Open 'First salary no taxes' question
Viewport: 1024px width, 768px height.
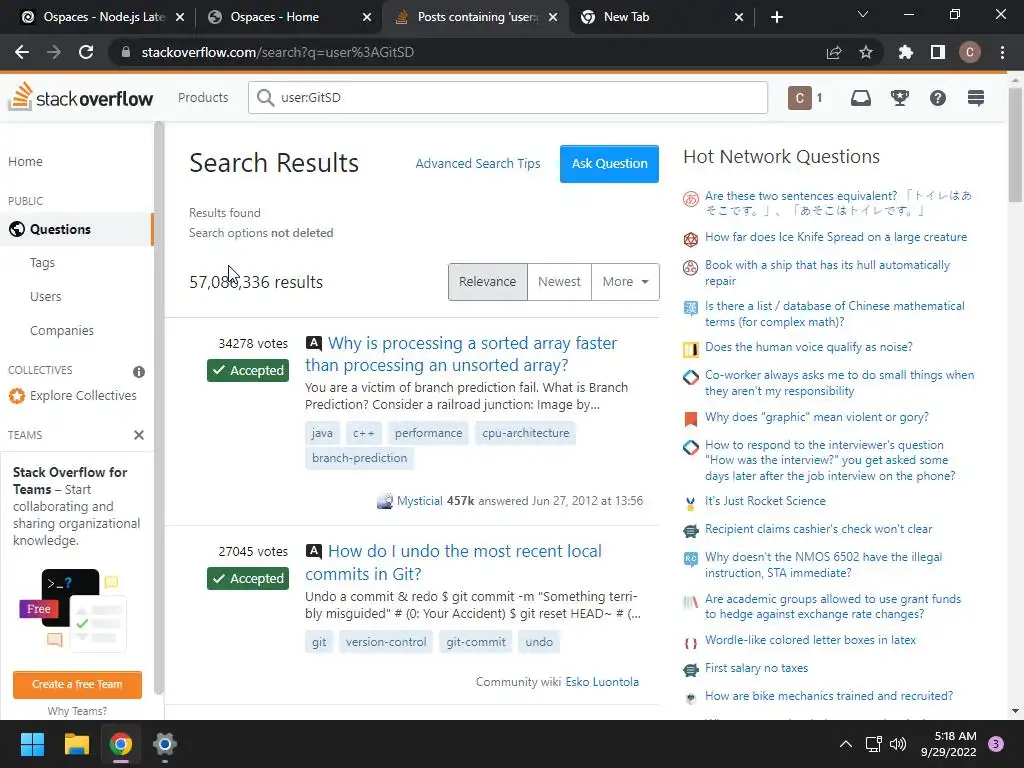coord(756,668)
